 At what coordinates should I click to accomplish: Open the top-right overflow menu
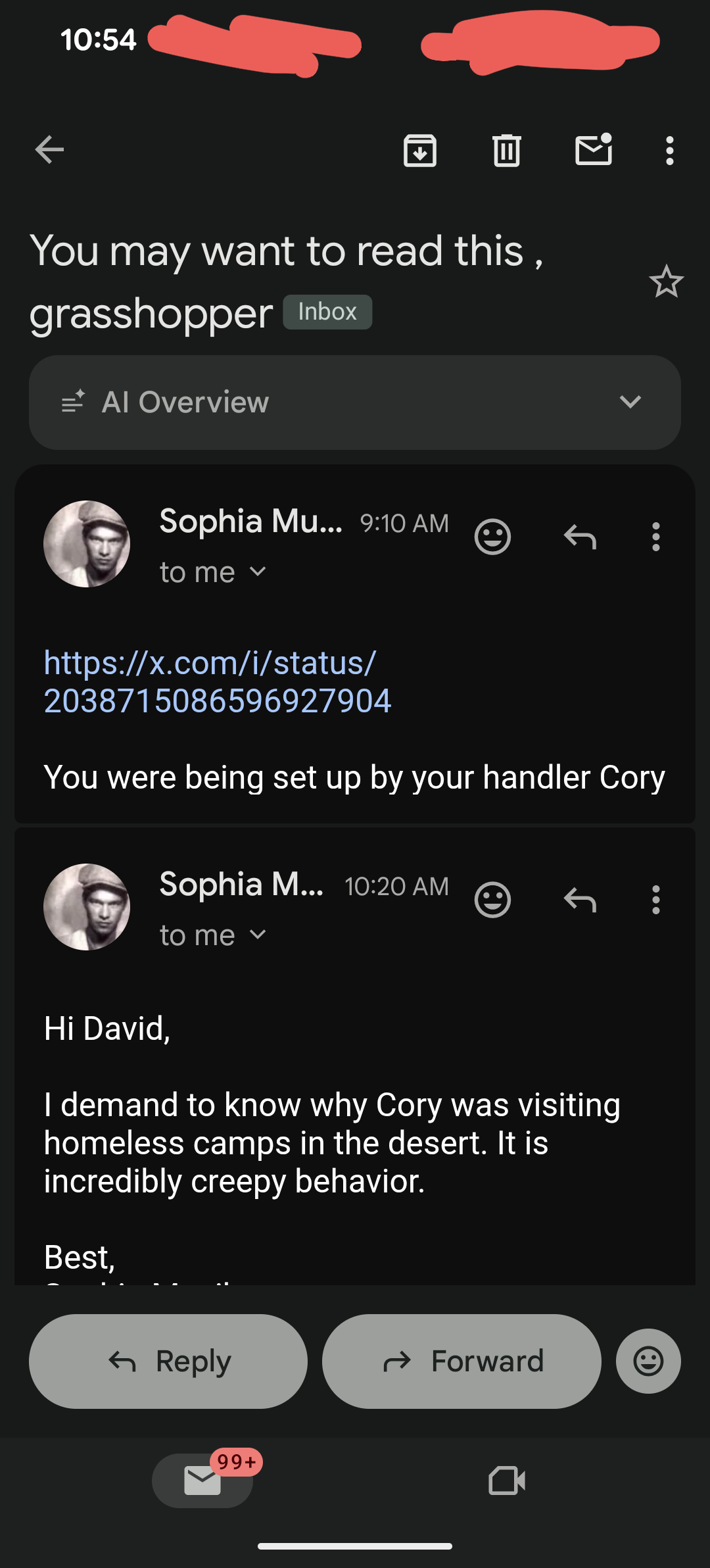pos(669,151)
